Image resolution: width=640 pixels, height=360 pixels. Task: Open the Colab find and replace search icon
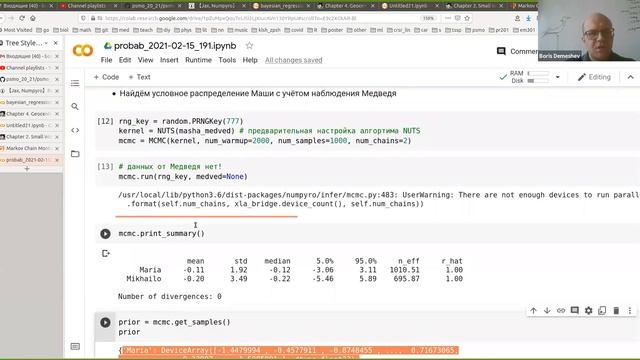click(x=75, y=107)
